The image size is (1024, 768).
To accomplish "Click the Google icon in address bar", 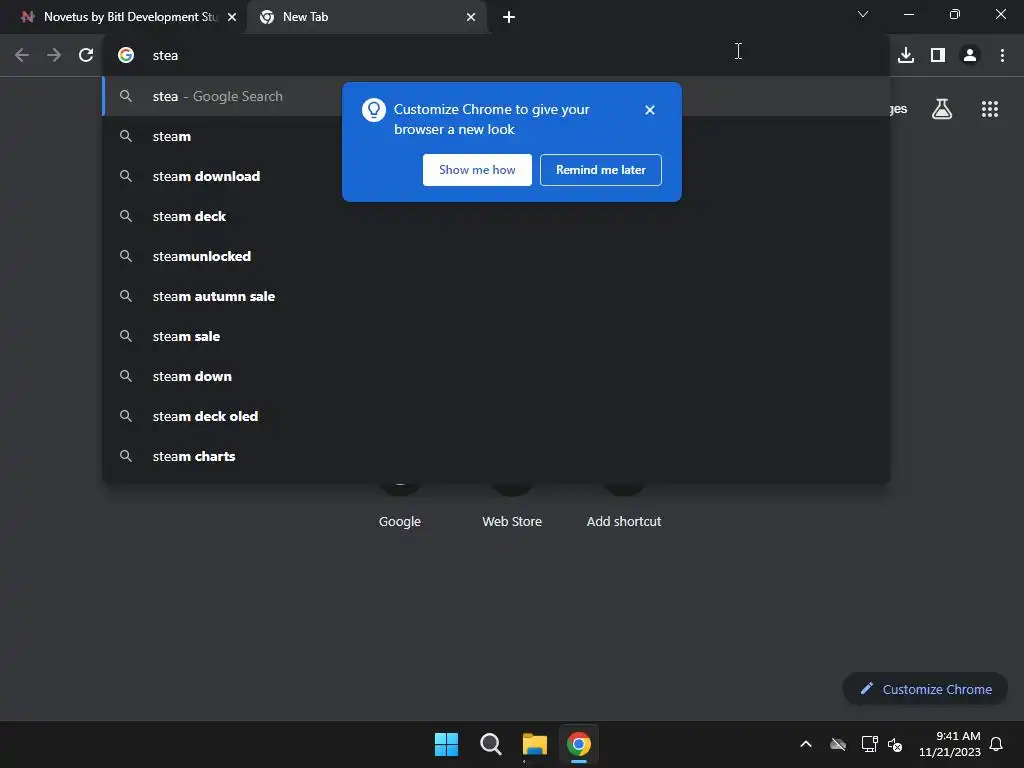I will [x=126, y=56].
